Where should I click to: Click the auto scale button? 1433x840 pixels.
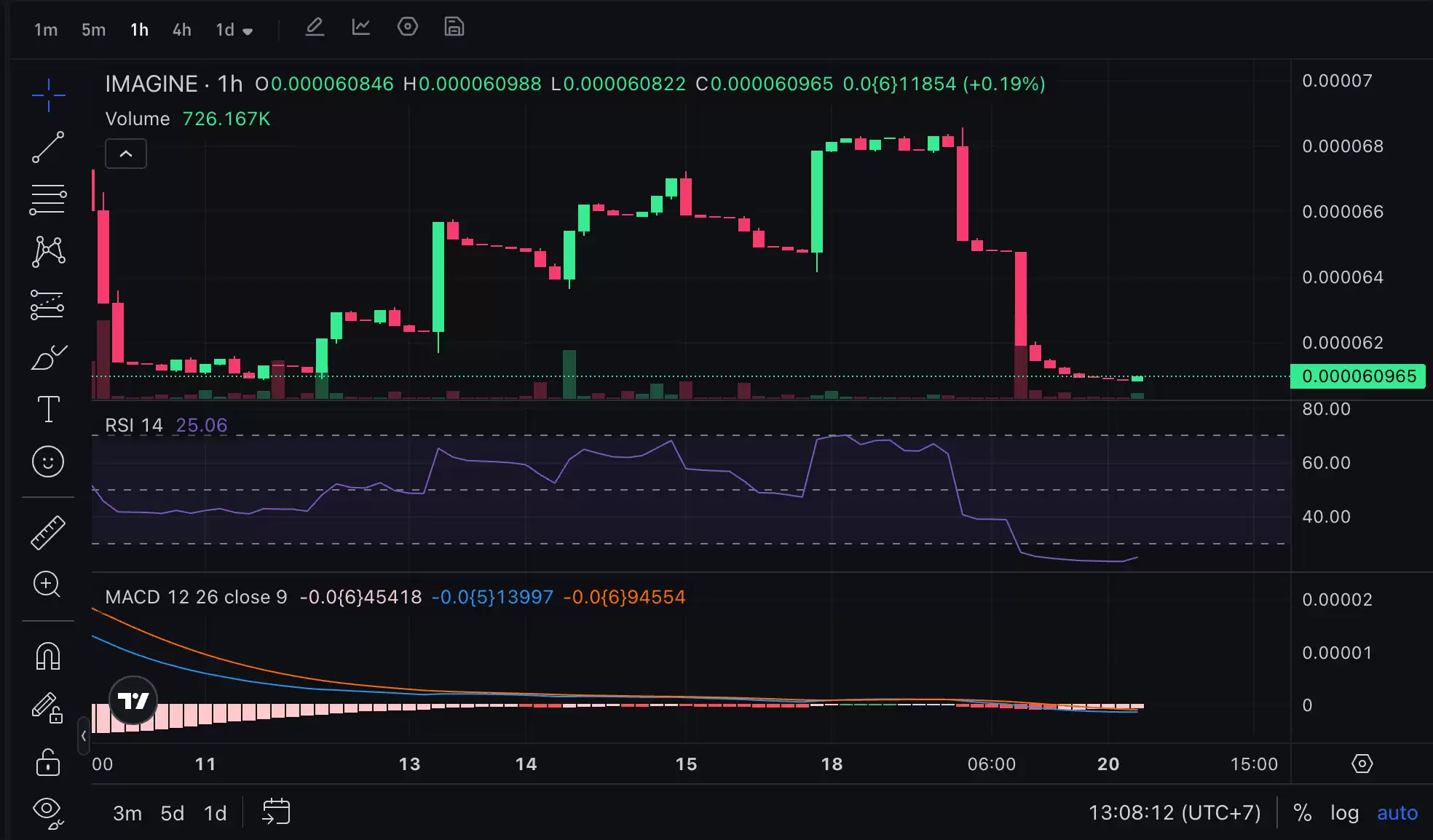1397,812
